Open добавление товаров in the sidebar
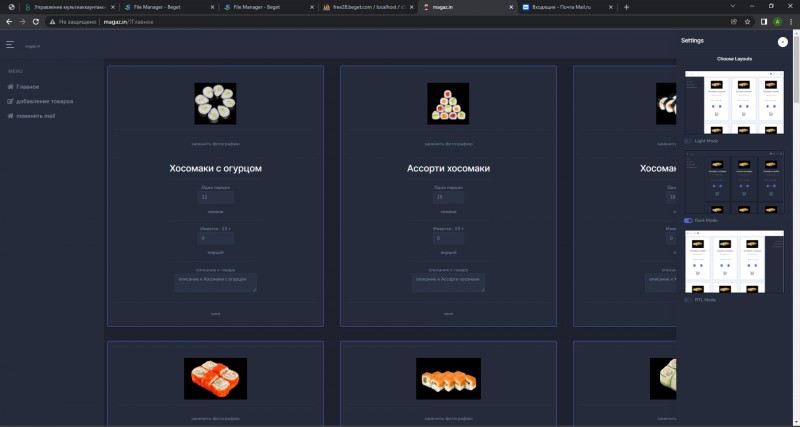800x427 pixels. (x=44, y=102)
